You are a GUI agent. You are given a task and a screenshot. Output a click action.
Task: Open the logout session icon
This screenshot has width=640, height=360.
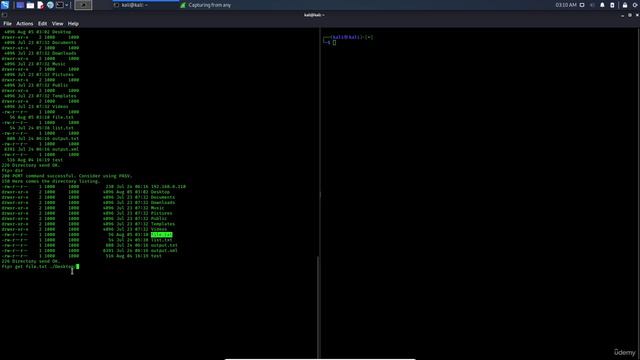(636, 5)
